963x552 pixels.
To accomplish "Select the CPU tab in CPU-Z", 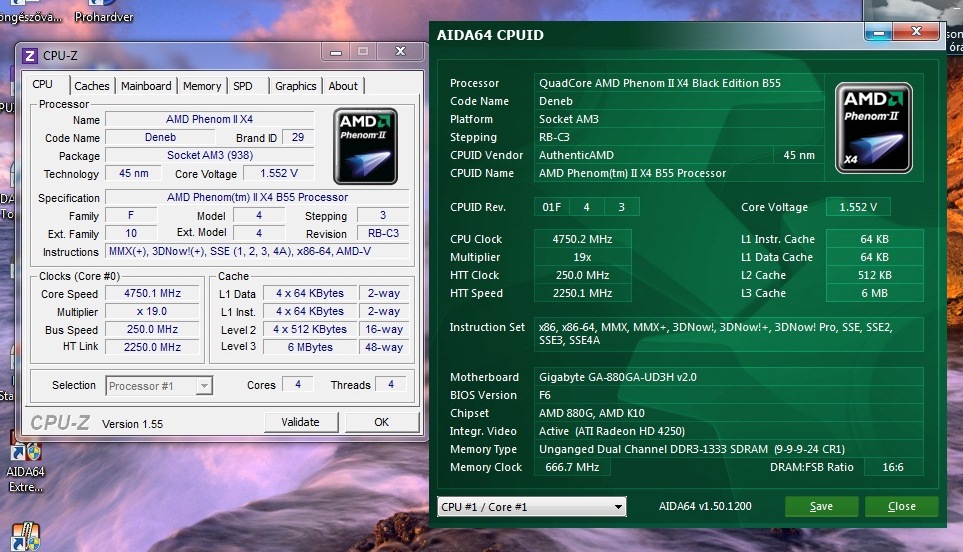I will [x=42, y=84].
